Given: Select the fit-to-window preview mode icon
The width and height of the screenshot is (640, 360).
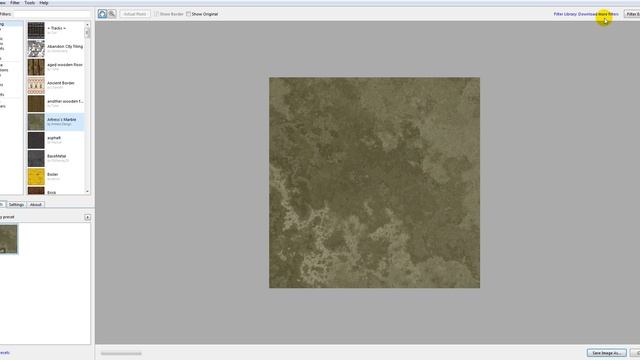Looking at the screenshot, I should [102, 14].
